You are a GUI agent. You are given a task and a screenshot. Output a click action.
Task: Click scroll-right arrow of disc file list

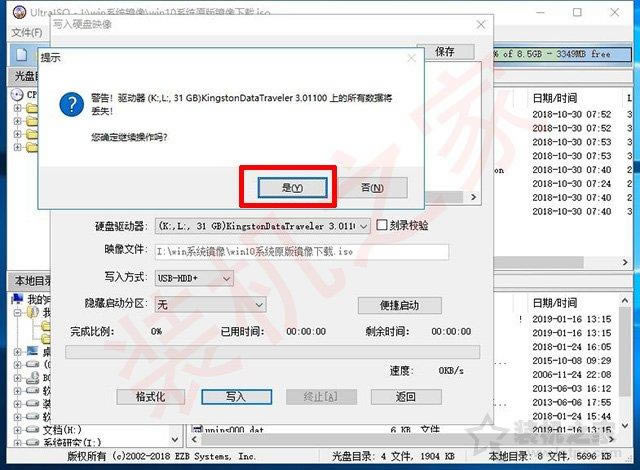(625, 262)
